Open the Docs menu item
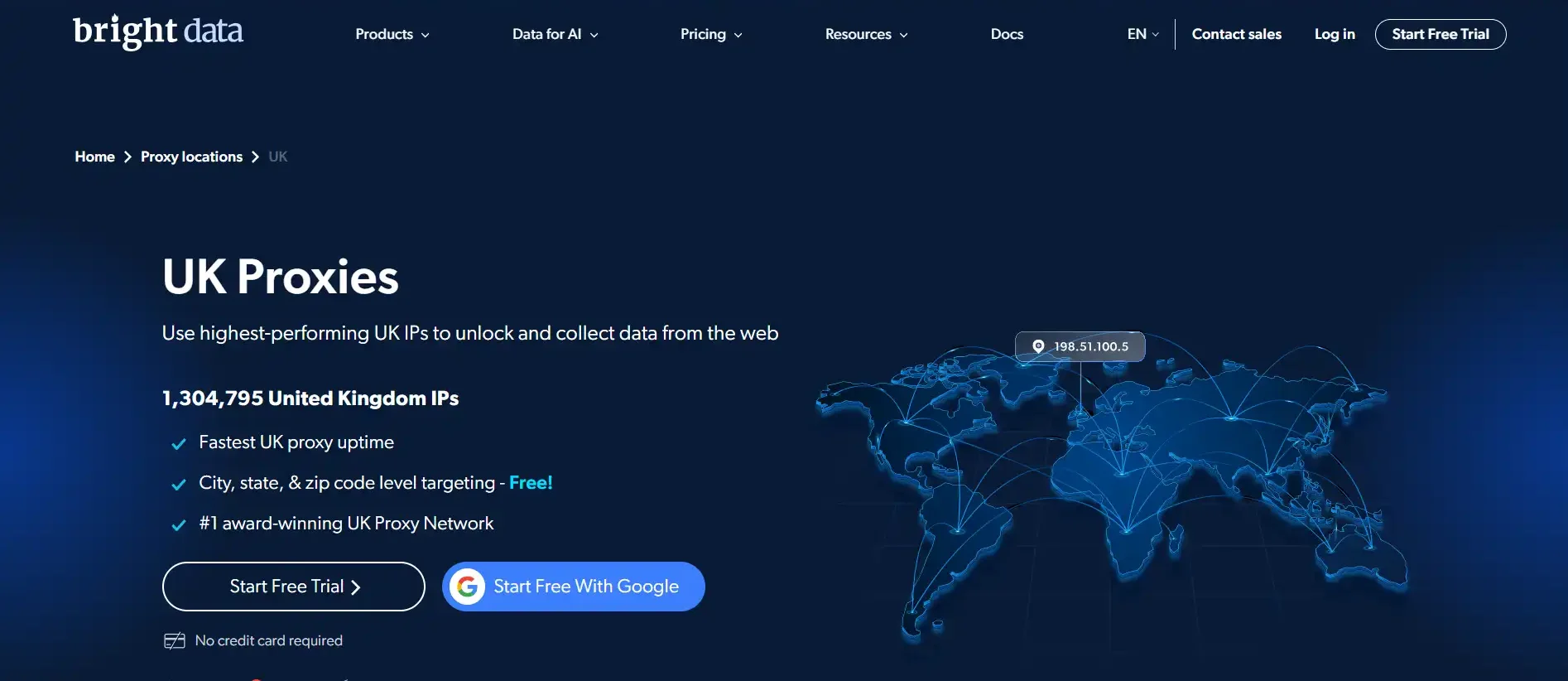The width and height of the screenshot is (1568, 681). (1007, 34)
